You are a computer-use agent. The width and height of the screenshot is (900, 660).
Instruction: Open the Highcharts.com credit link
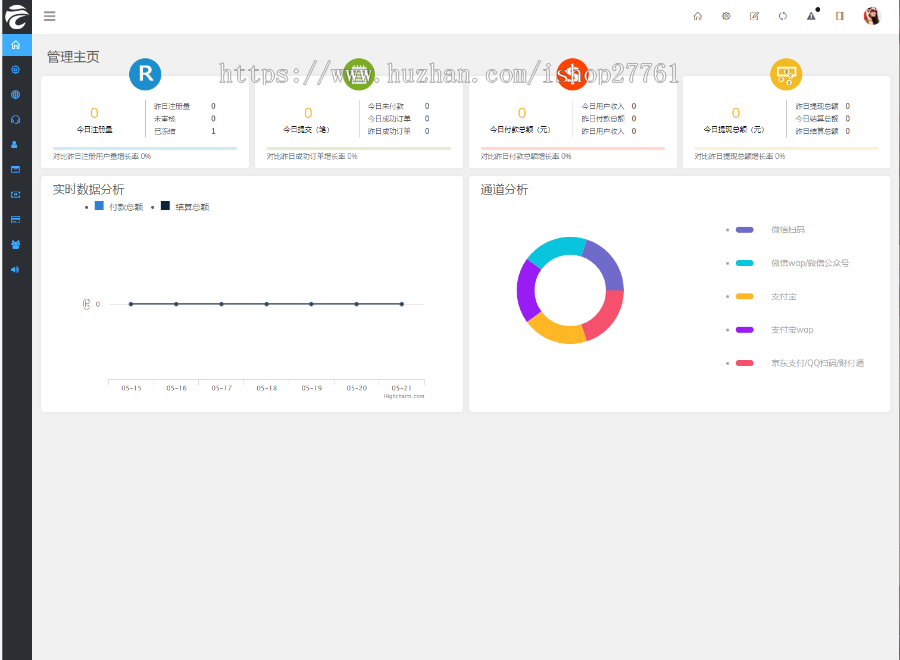pos(404,396)
